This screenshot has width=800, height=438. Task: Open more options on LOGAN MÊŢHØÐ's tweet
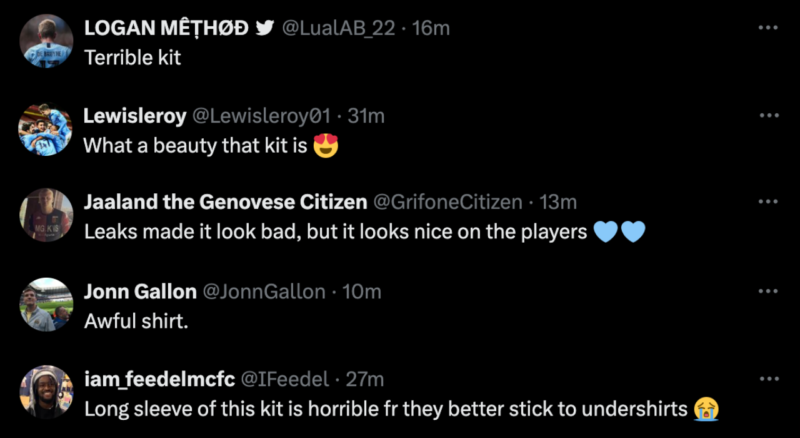pyautogui.click(x=767, y=26)
